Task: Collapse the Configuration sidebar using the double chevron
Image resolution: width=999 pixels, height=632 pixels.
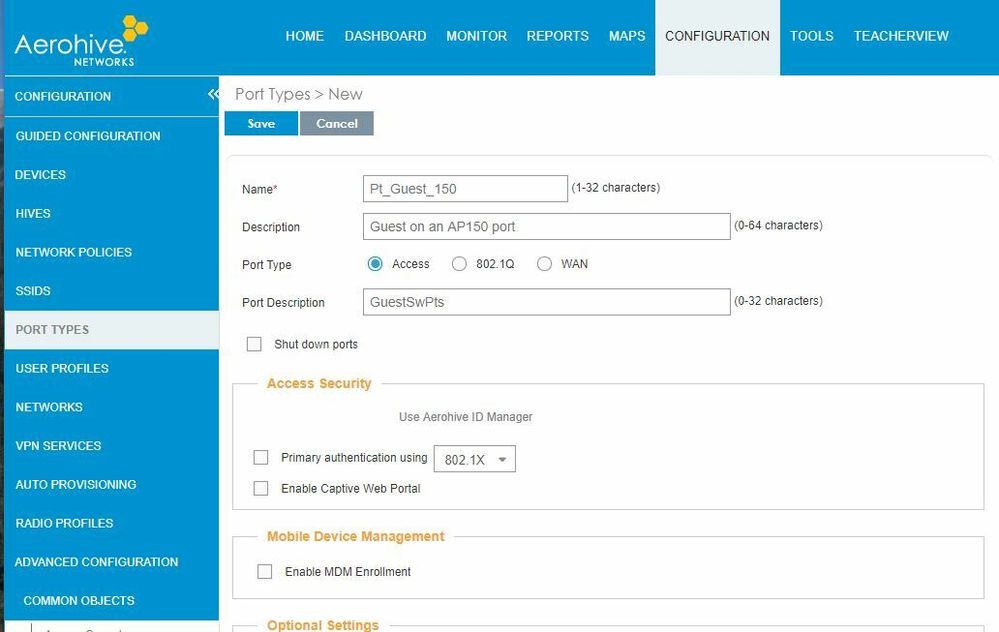Action: [x=213, y=95]
